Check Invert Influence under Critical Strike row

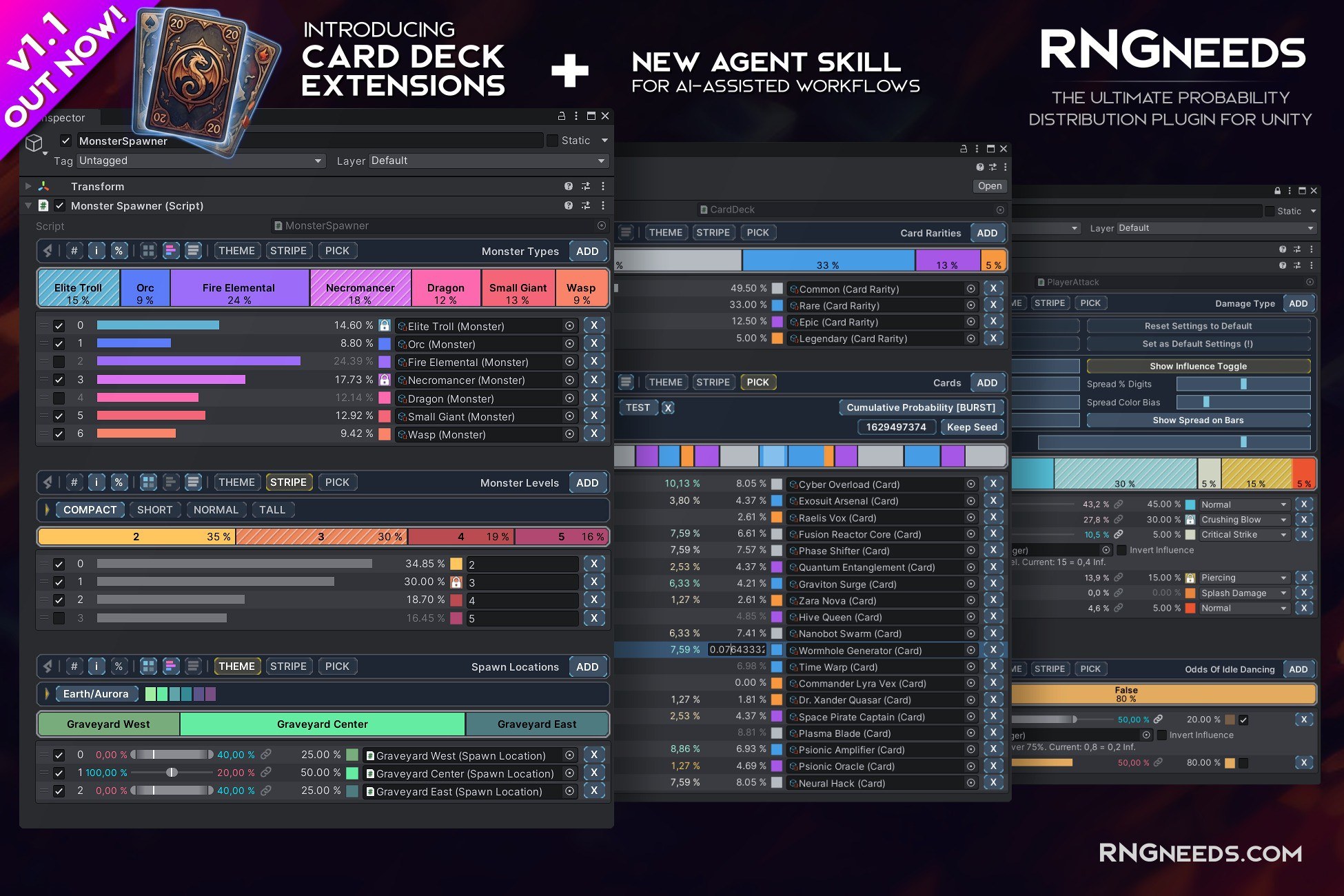[x=1121, y=550]
